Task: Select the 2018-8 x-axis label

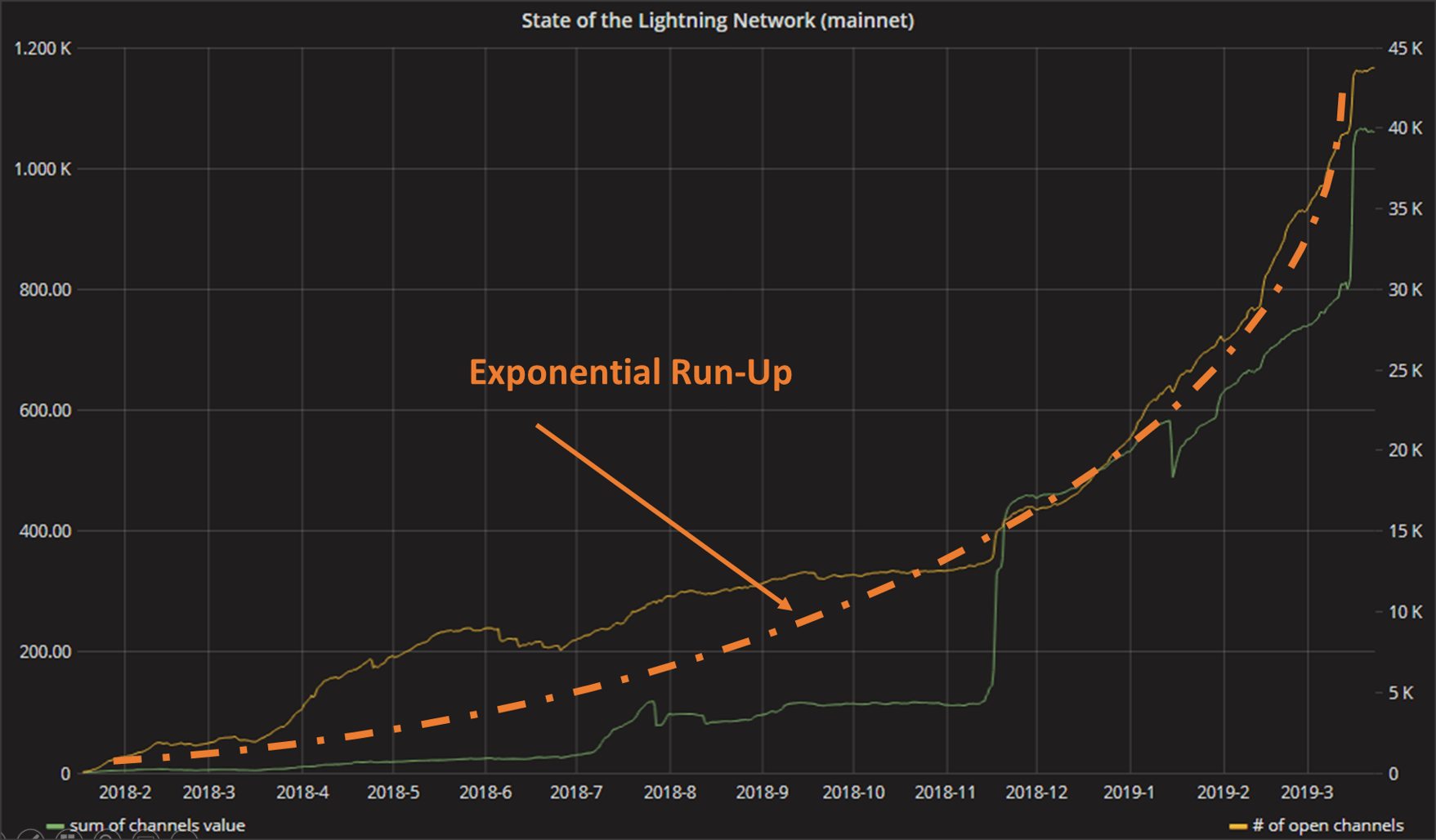Action: [670, 792]
